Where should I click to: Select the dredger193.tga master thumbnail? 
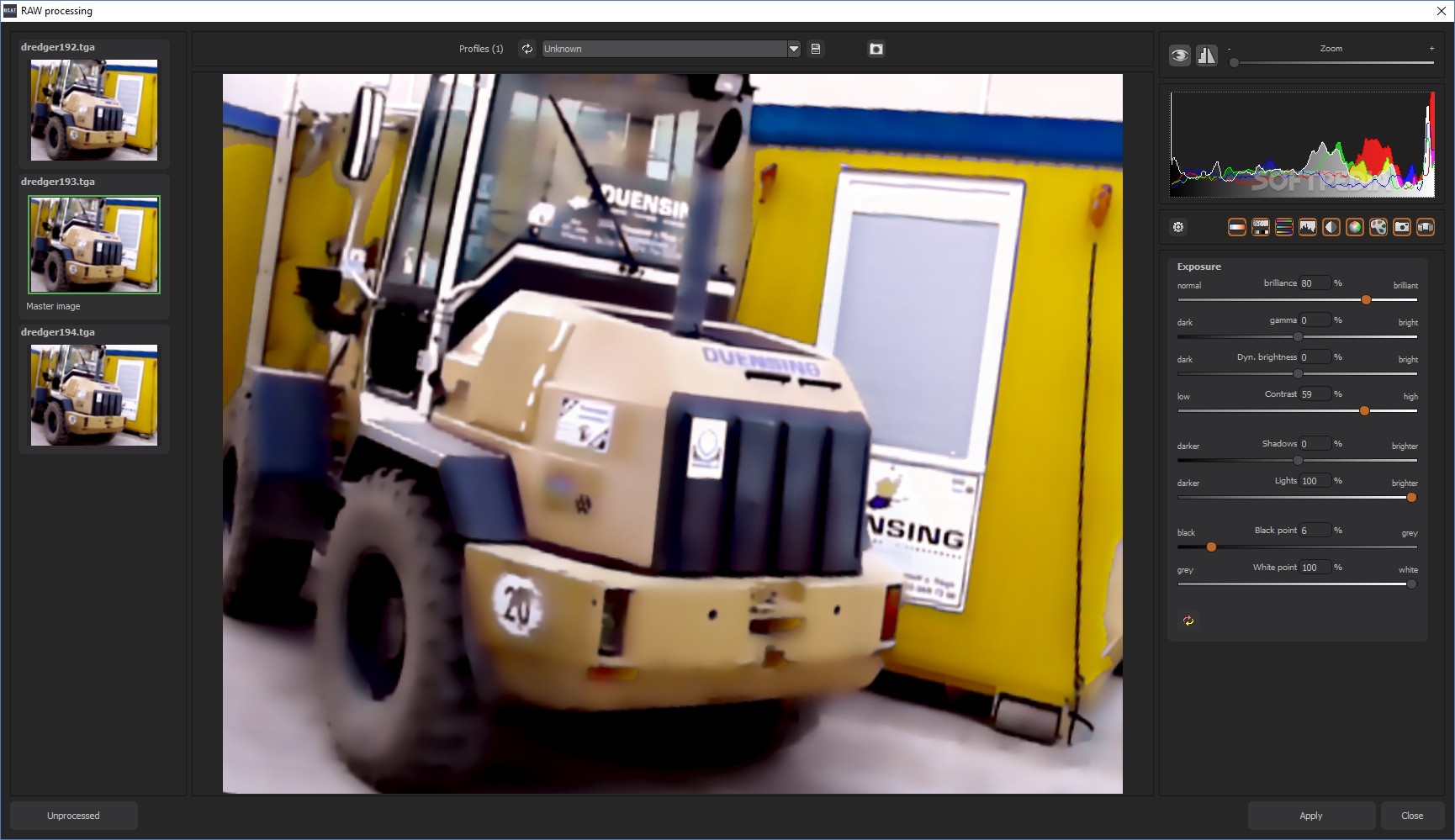94,245
